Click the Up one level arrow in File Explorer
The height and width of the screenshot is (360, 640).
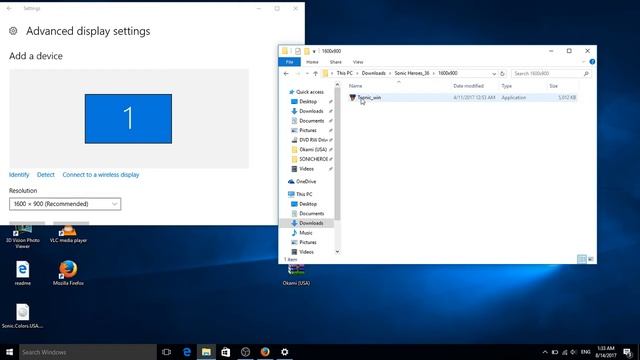pyautogui.click(x=315, y=73)
